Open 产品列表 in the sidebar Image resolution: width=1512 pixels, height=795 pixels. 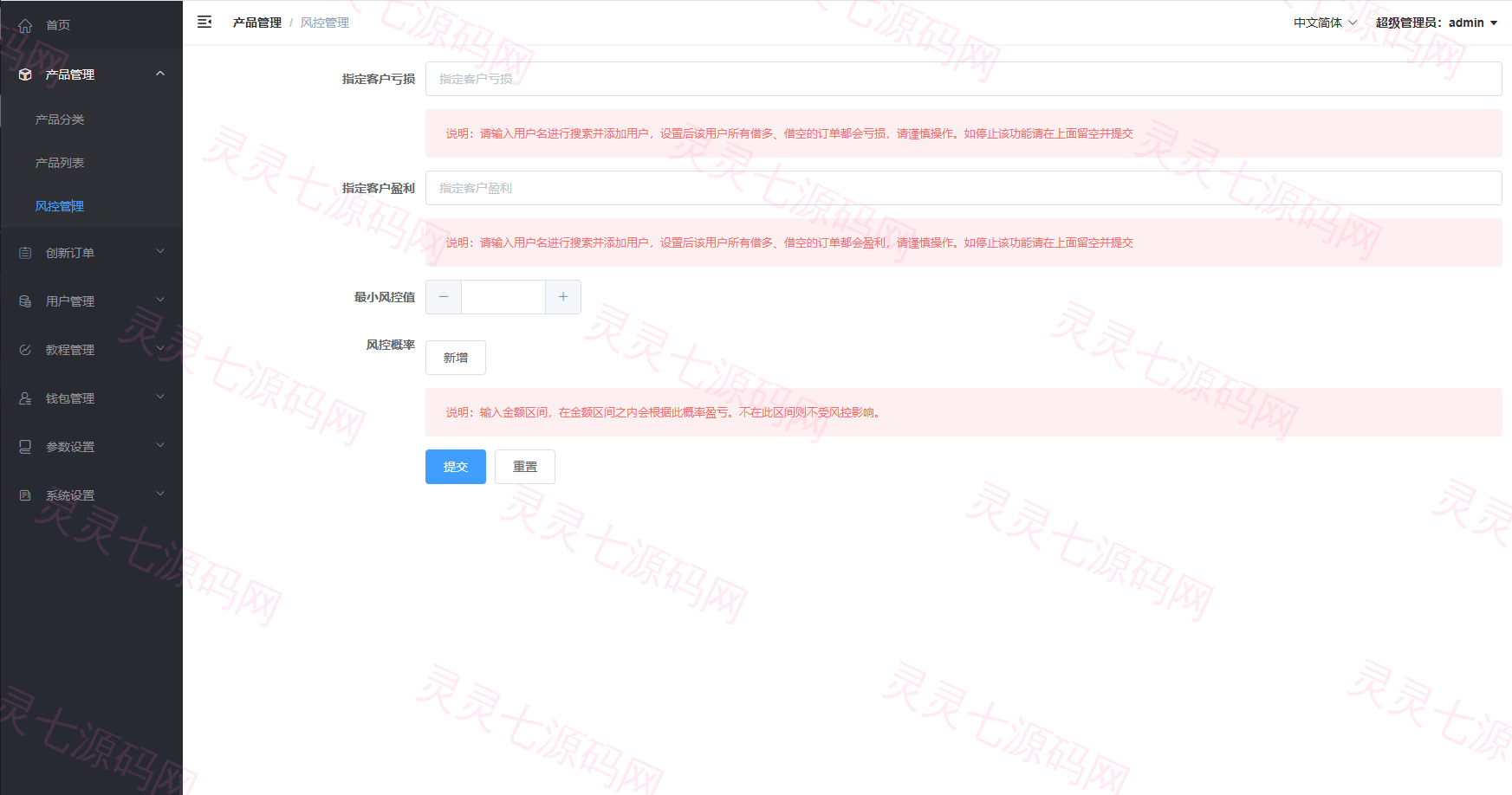tap(60, 163)
